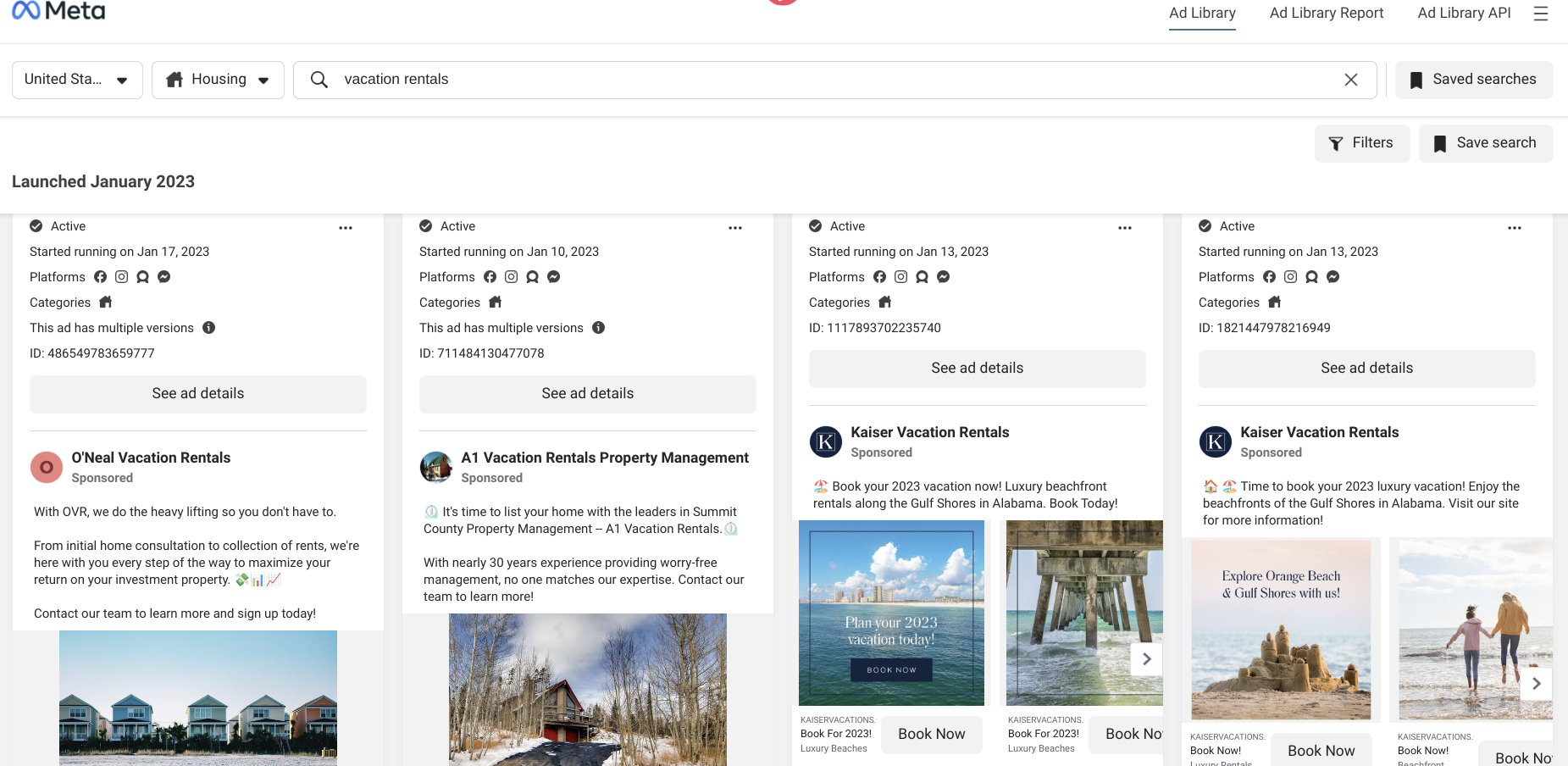Click the 'ID: 711484130477078' text

[x=482, y=353]
